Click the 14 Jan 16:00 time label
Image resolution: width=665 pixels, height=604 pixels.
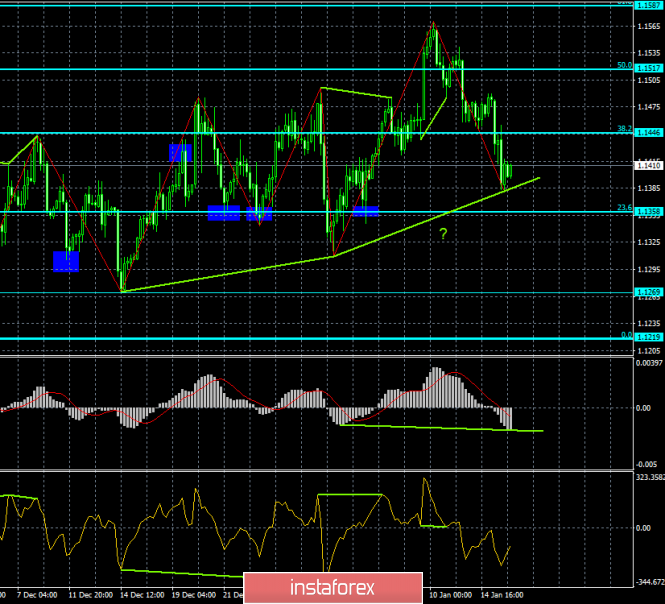point(500,594)
